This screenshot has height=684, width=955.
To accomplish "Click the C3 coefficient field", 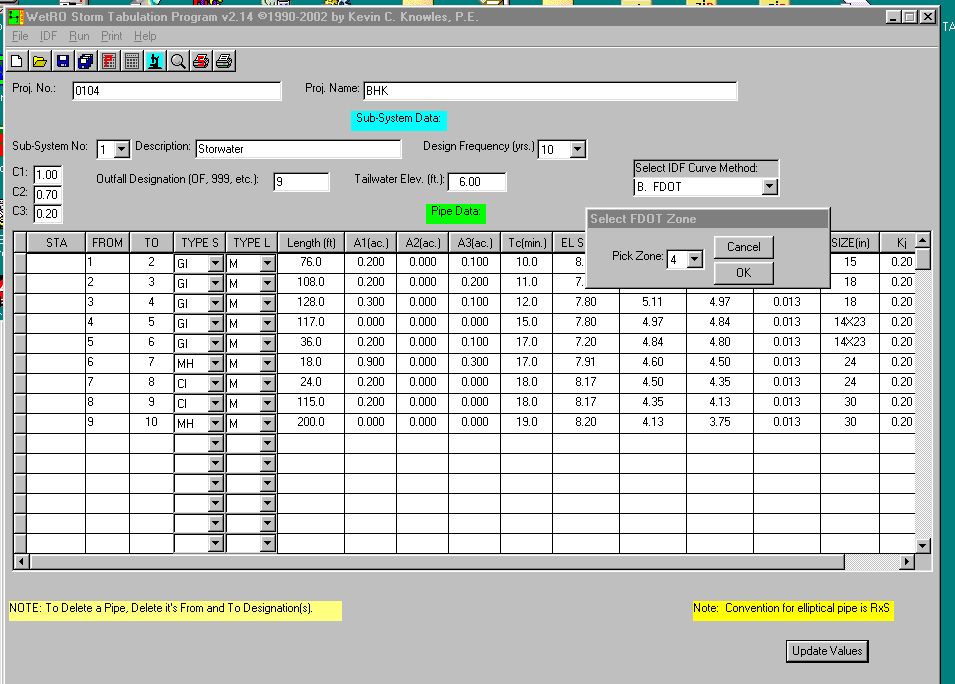I will pyautogui.click(x=48, y=214).
